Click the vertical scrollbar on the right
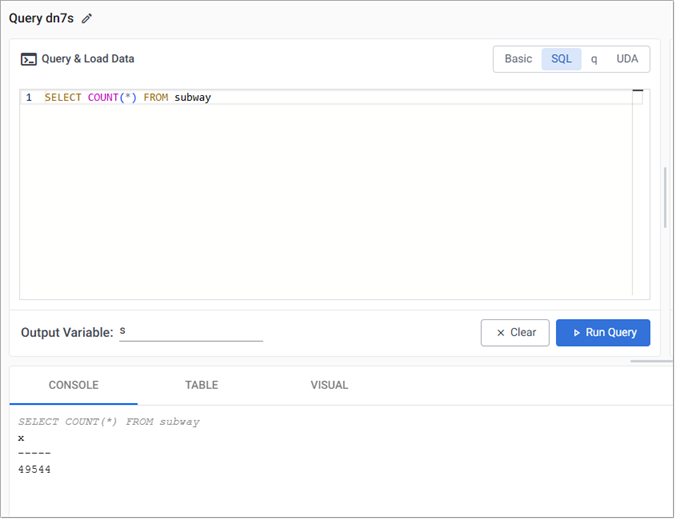The height and width of the screenshot is (520, 676). pos(664,196)
